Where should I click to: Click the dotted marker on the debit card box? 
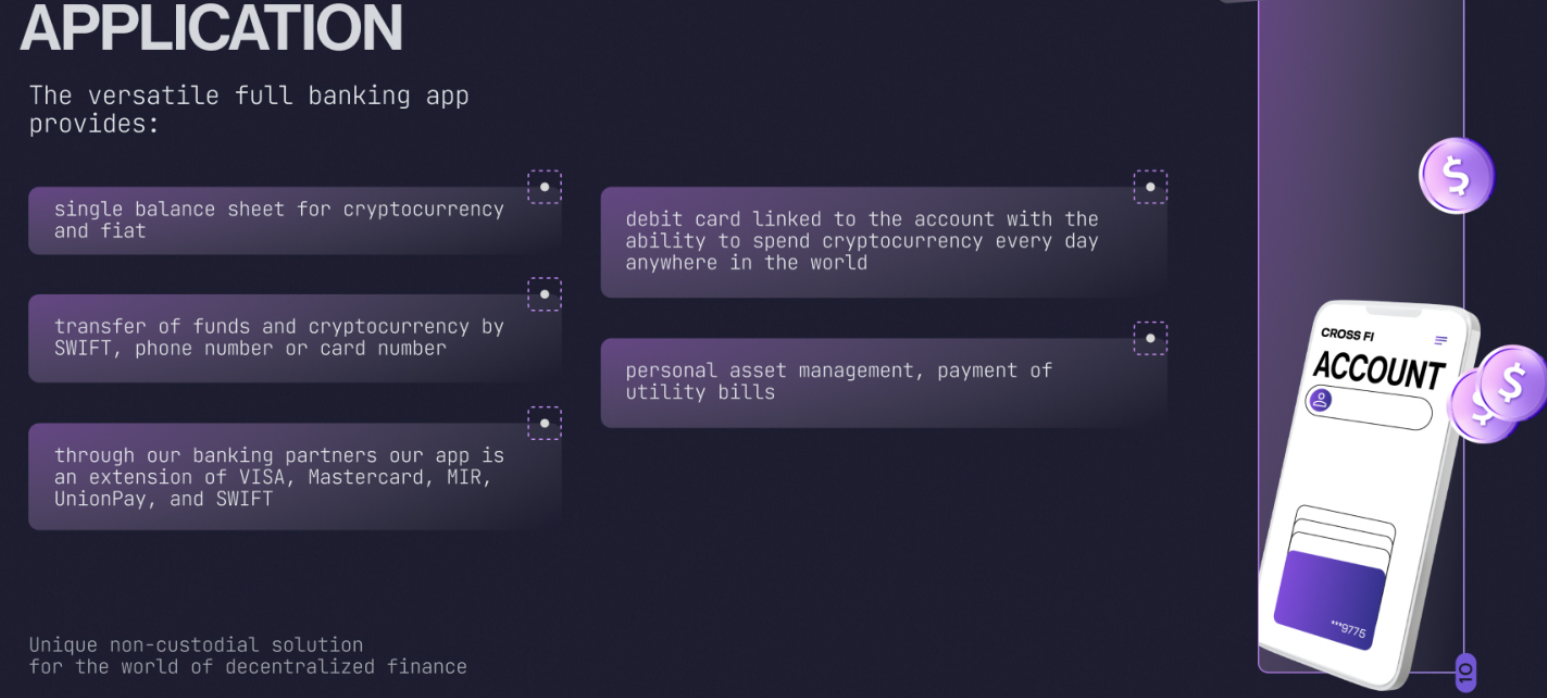pyautogui.click(x=1150, y=187)
